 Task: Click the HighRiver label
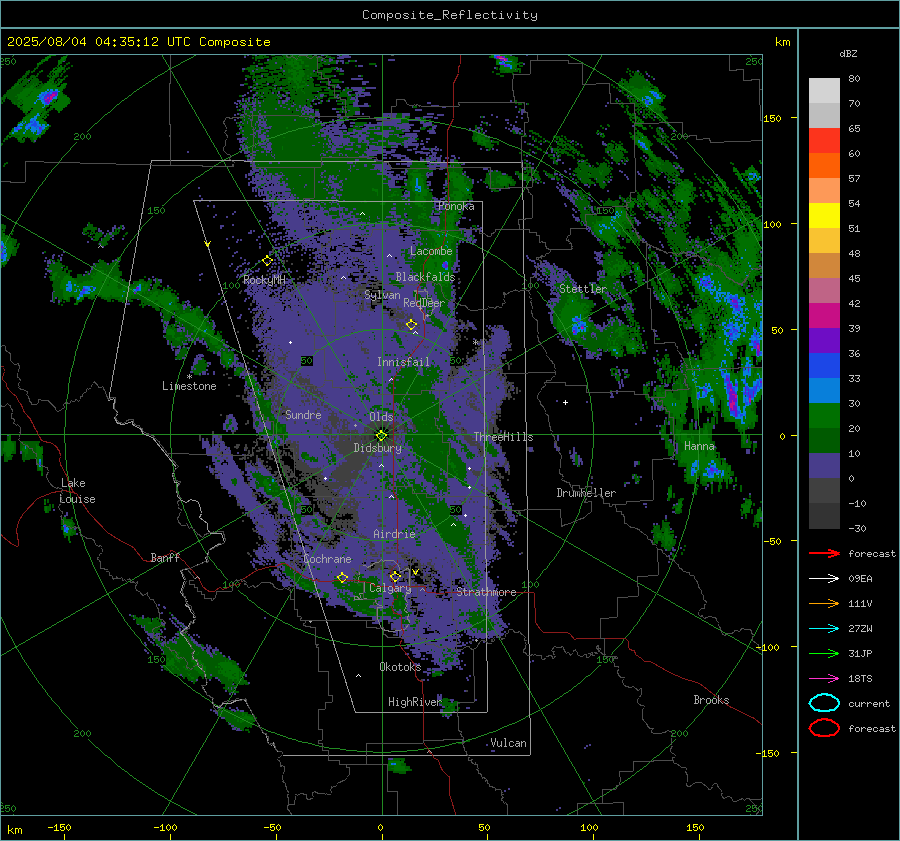(415, 702)
